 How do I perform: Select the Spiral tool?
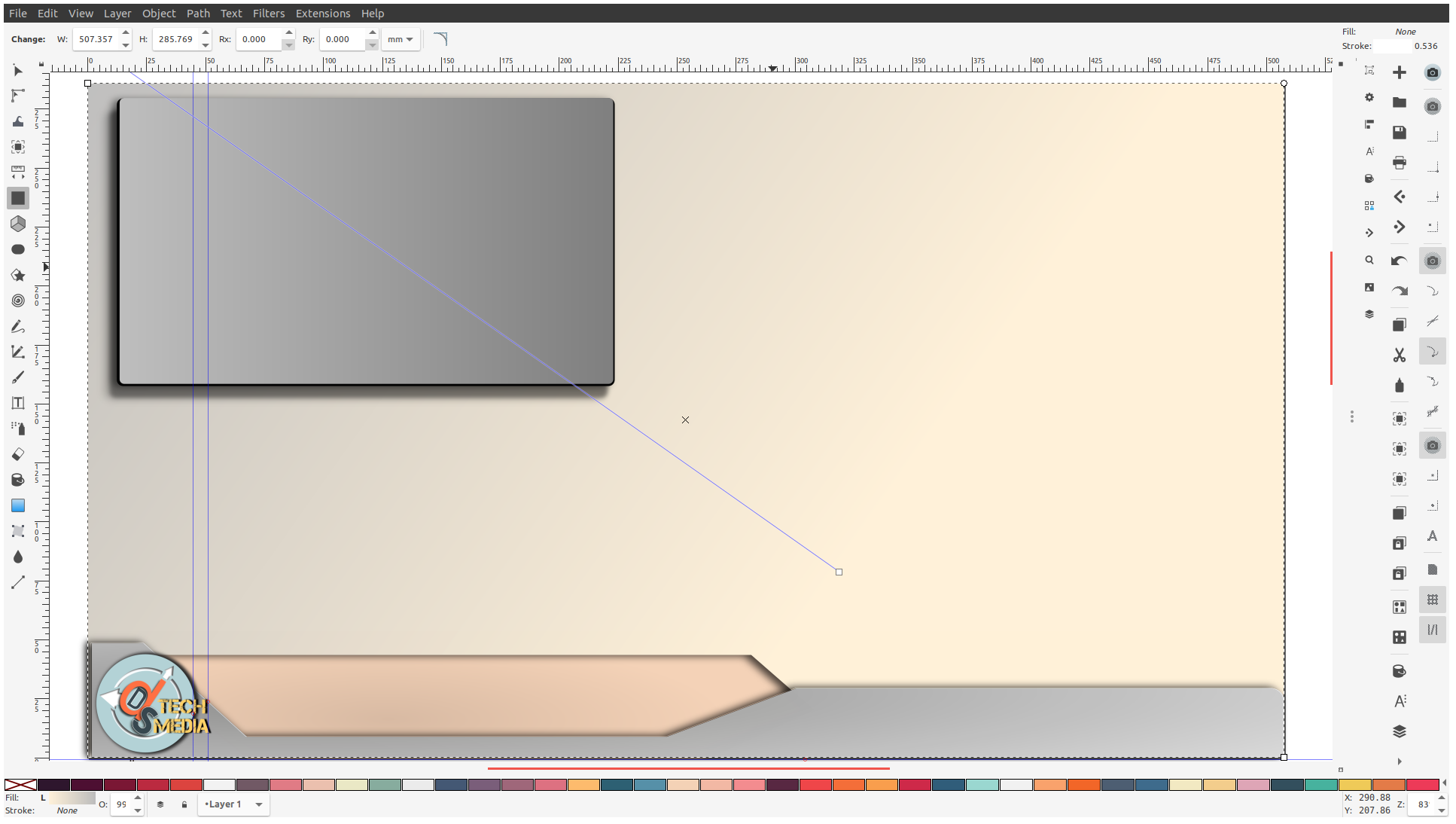(18, 301)
